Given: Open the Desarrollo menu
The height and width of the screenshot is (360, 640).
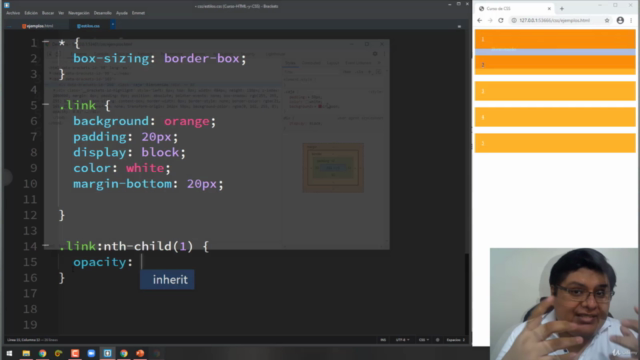Looking at the screenshot, I should pyautogui.click(x=102, y=13).
